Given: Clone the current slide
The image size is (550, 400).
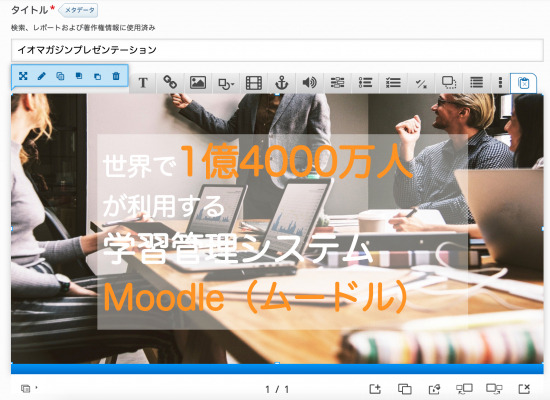Looking at the screenshot, I should click(405, 389).
